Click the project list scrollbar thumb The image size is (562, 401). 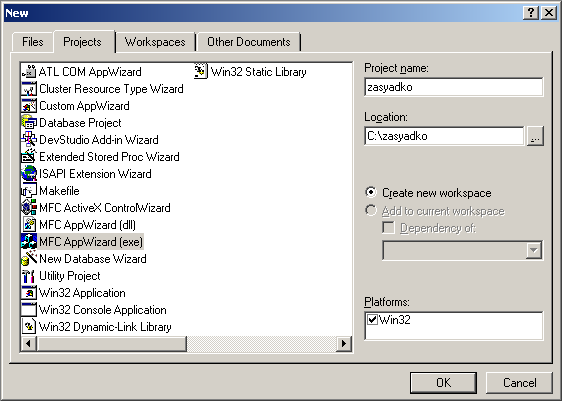[112, 344]
